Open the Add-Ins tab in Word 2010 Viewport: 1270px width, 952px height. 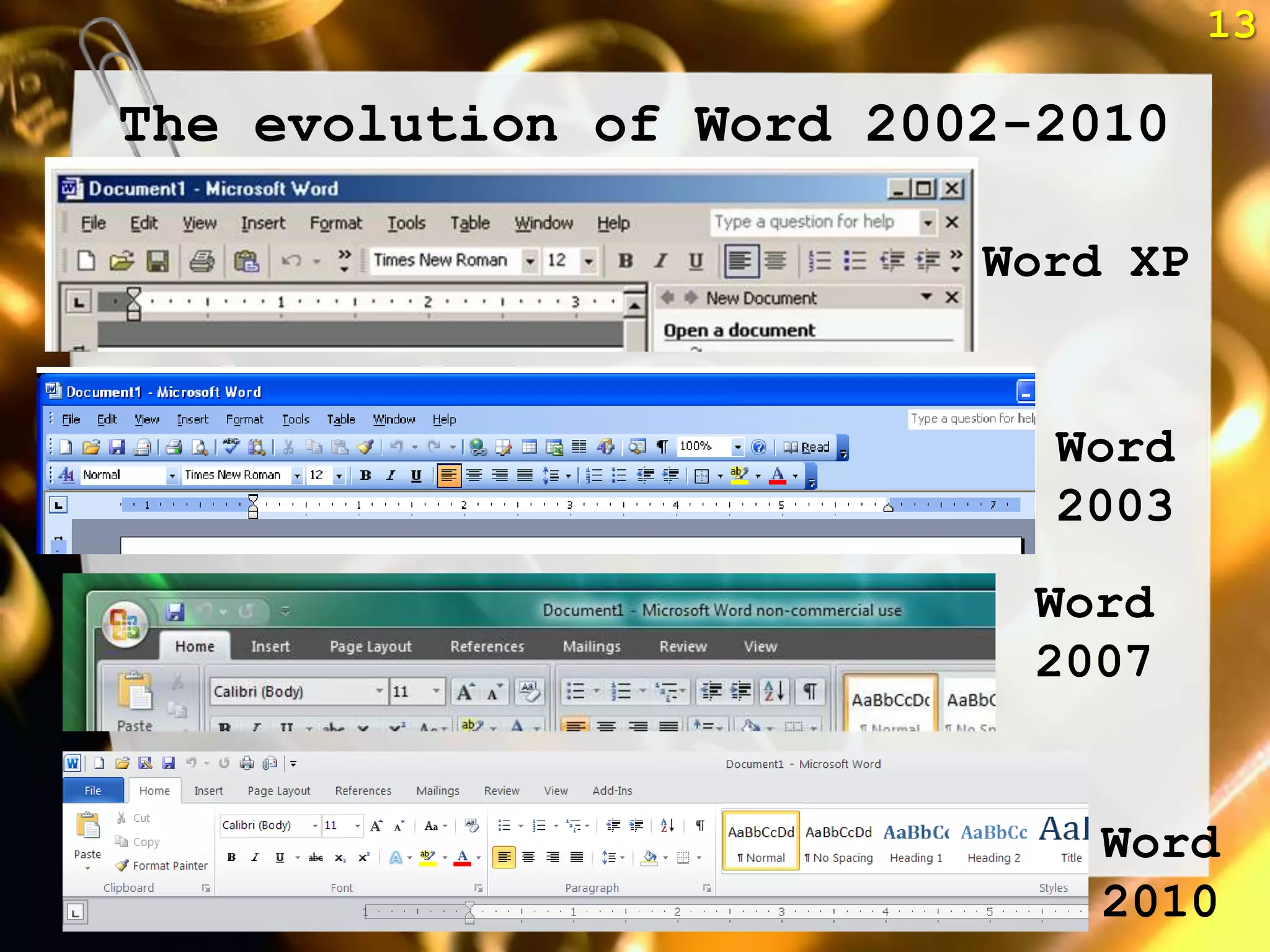[x=612, y=791]
